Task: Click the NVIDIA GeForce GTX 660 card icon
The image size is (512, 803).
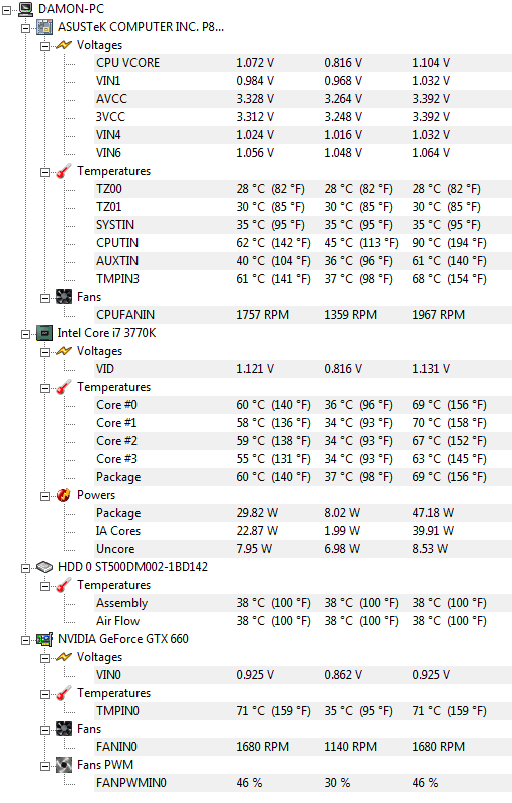Action: pos(45,639)
